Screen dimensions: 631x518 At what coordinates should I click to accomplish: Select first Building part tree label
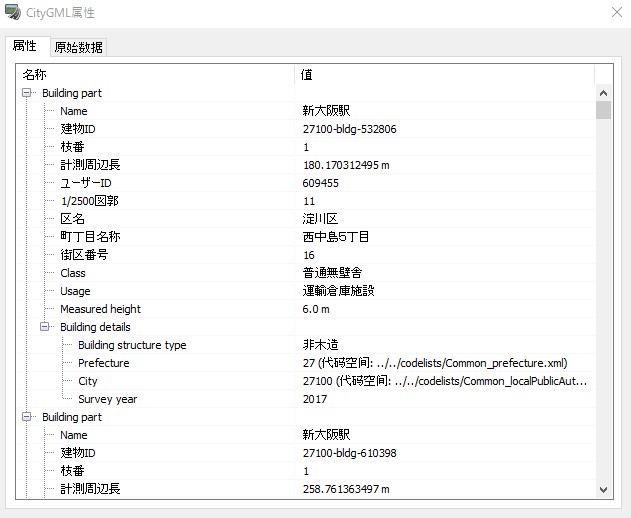coord(72,93)
